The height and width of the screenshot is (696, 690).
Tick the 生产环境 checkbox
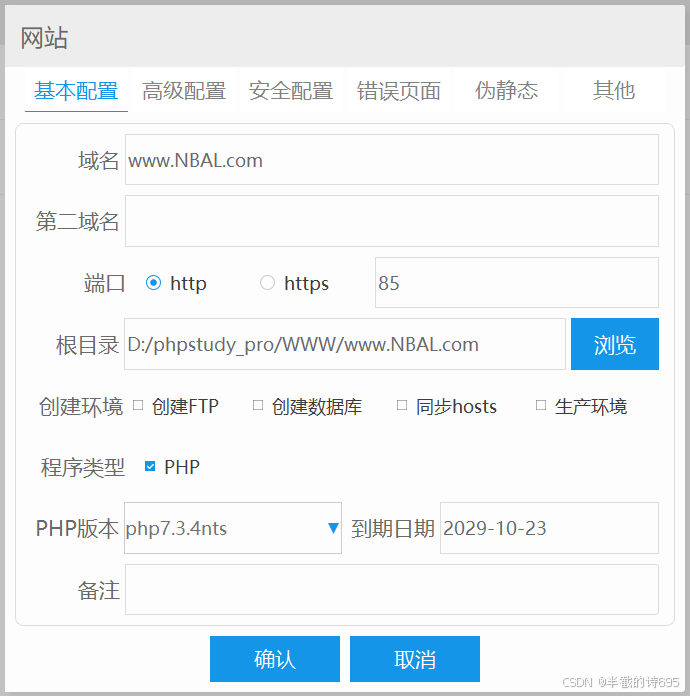(541, 405)
